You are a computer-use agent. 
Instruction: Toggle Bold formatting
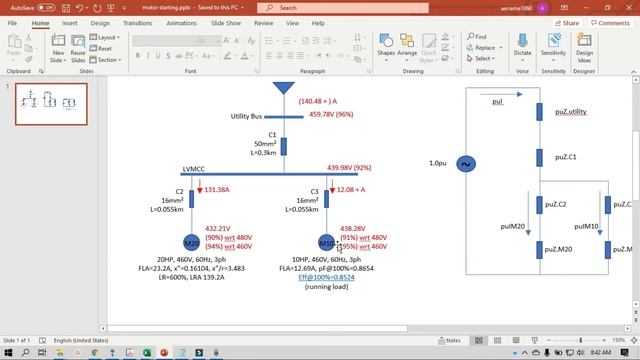tap(138, 56)
